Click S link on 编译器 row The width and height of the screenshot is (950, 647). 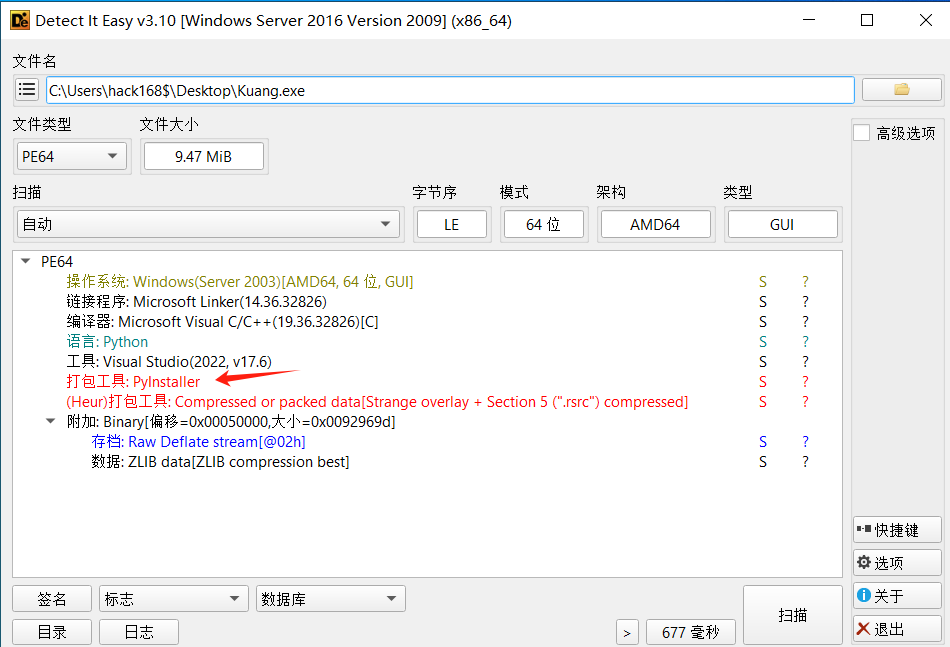(x=763, y=322)
